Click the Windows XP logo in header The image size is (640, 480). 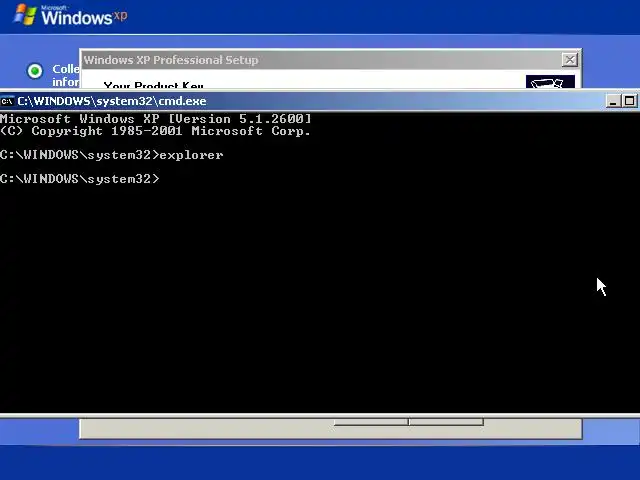pyautogui.click(x=70, y=15)
